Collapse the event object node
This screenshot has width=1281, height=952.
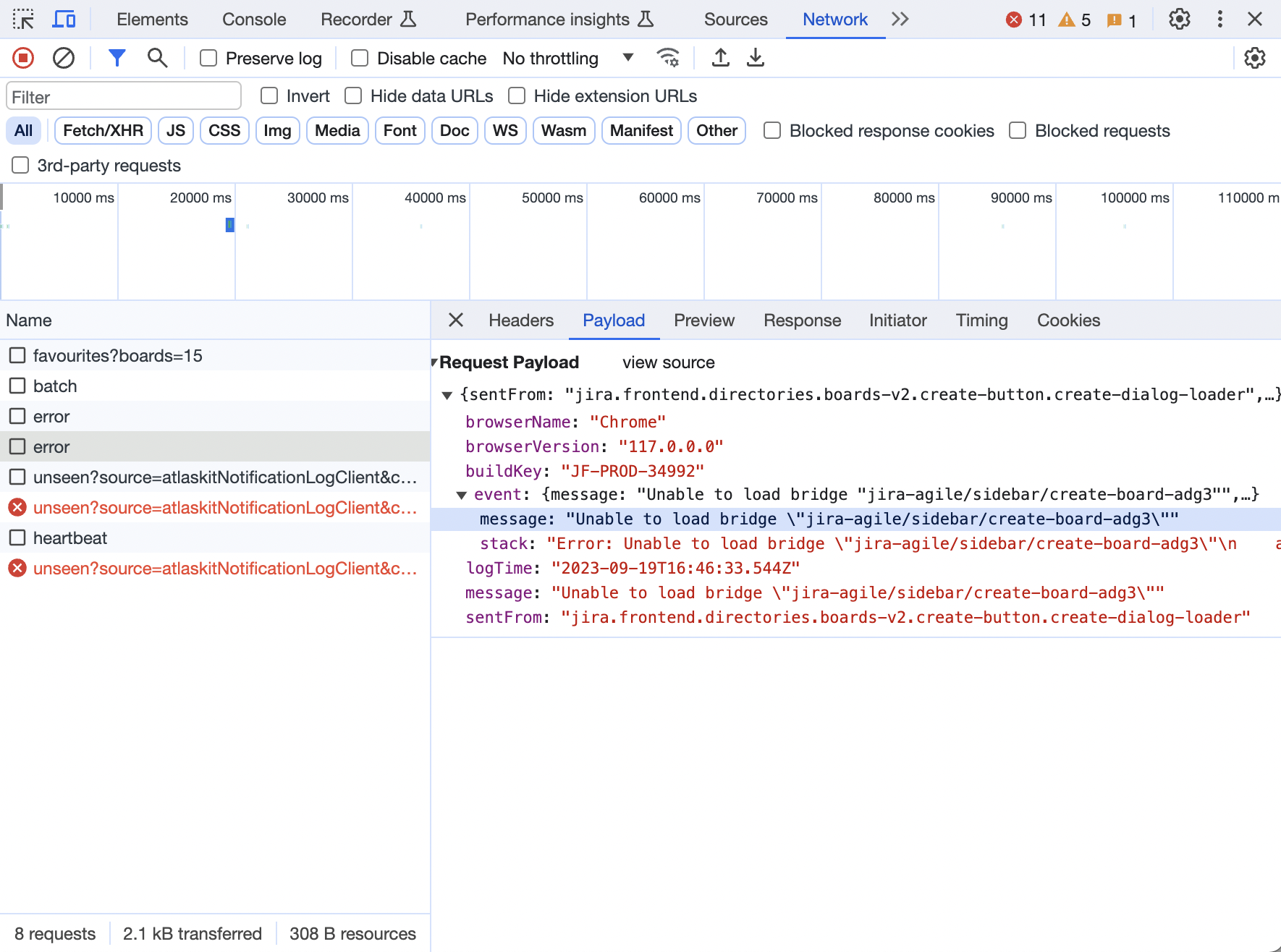pyautogui.click(x=461, y=495)
